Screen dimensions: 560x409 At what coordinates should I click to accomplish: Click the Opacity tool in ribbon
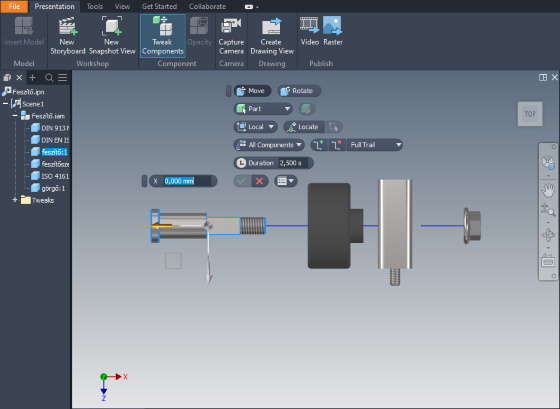click(x=199, y=32)
